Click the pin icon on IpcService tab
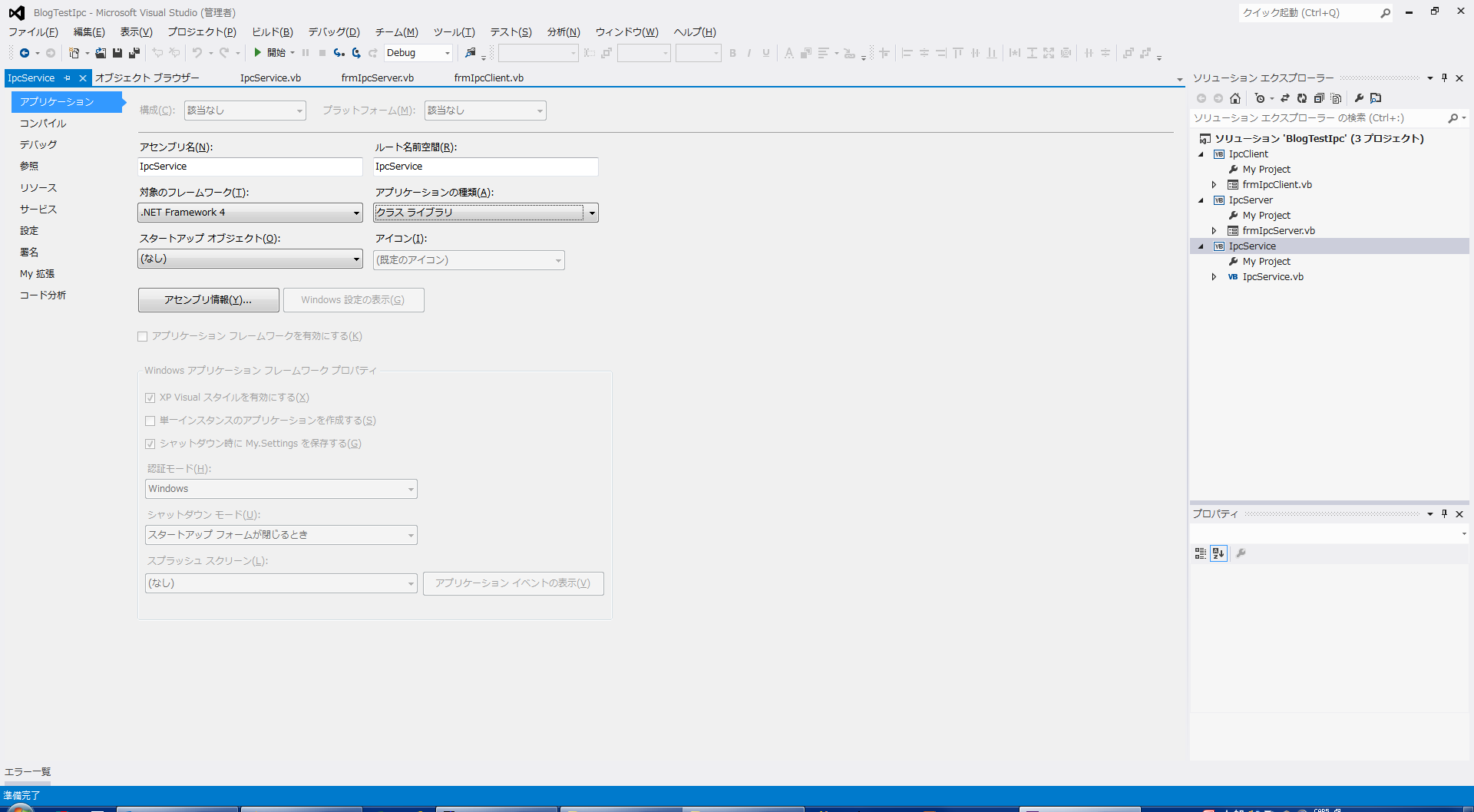The height and width of the screenshot is (812, 1474). coord(68,78)
